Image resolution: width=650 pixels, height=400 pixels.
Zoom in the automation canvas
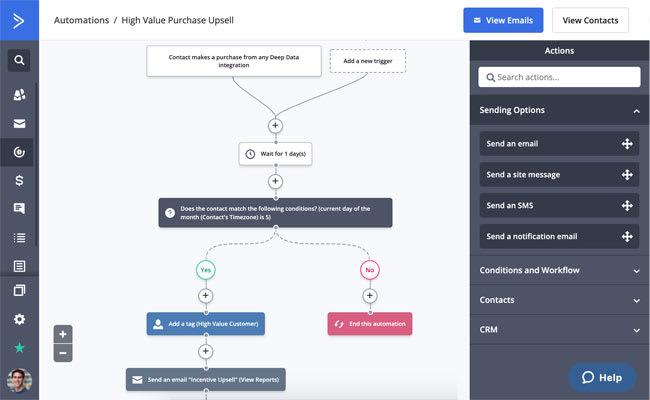[x=63, y=334]
